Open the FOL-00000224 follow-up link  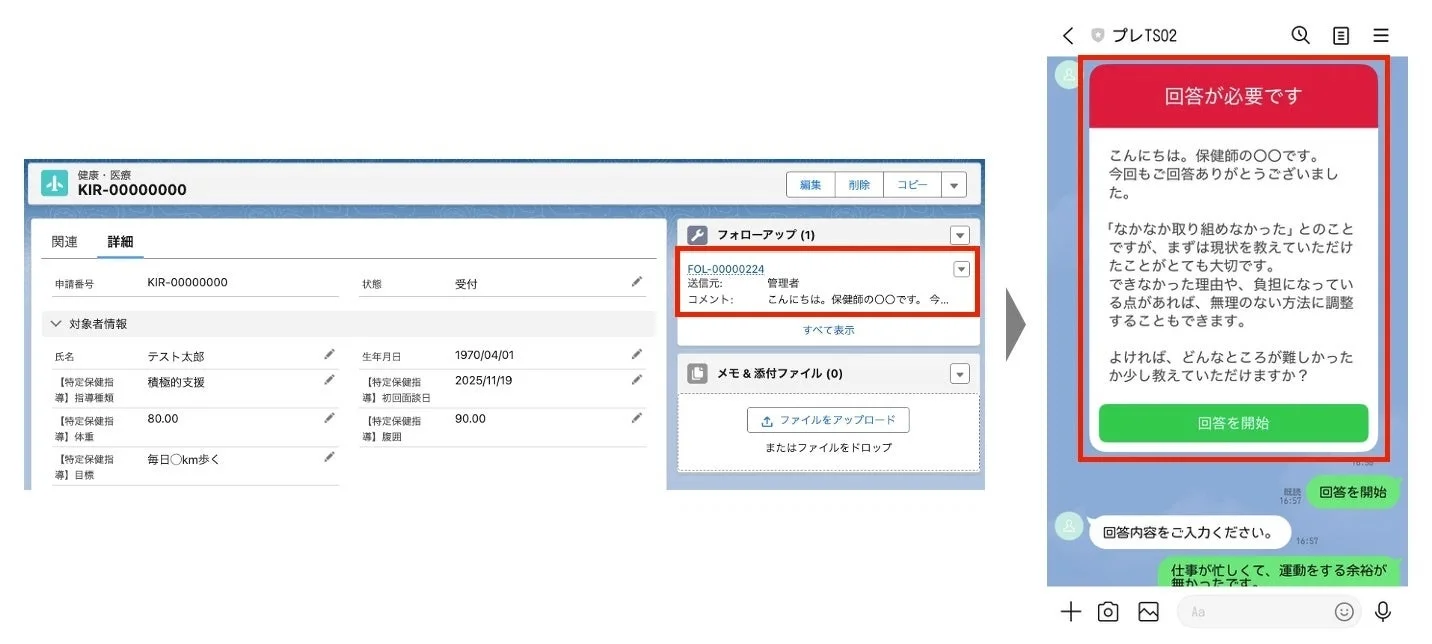pyautogui.click(x=726, y=268)
